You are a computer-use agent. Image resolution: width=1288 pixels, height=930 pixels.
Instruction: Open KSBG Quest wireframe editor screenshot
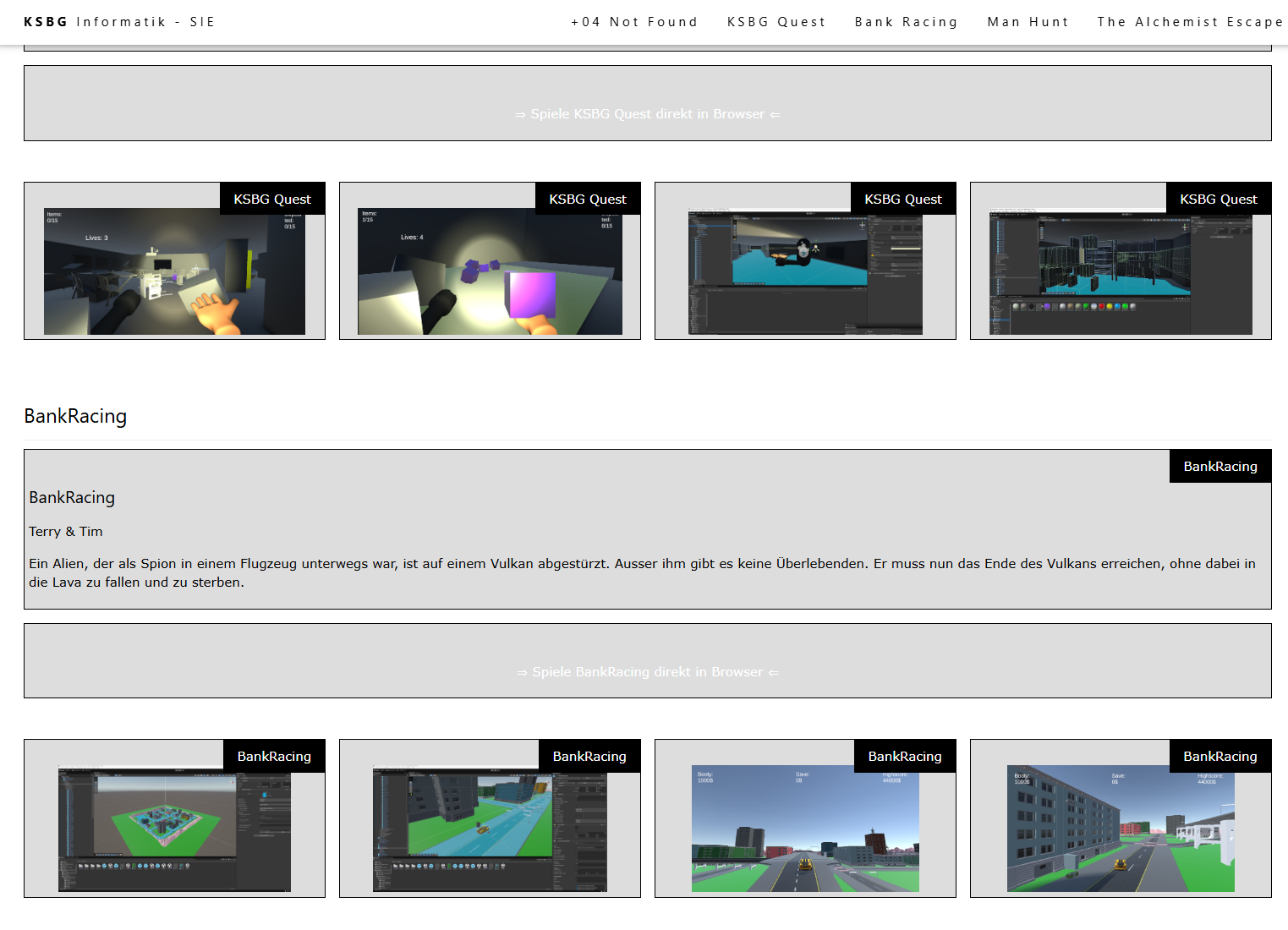[x=1121, y=271]
